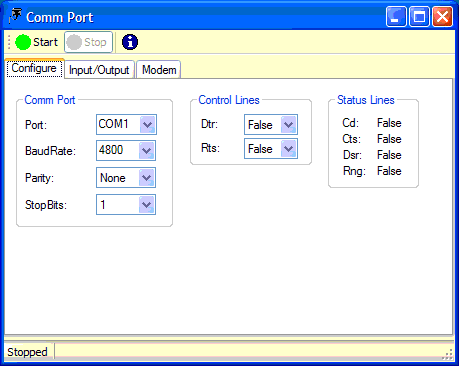459x366 pixels.
Task: Open the Rts dropdown arrow
Action: click(x=289, y=149)
